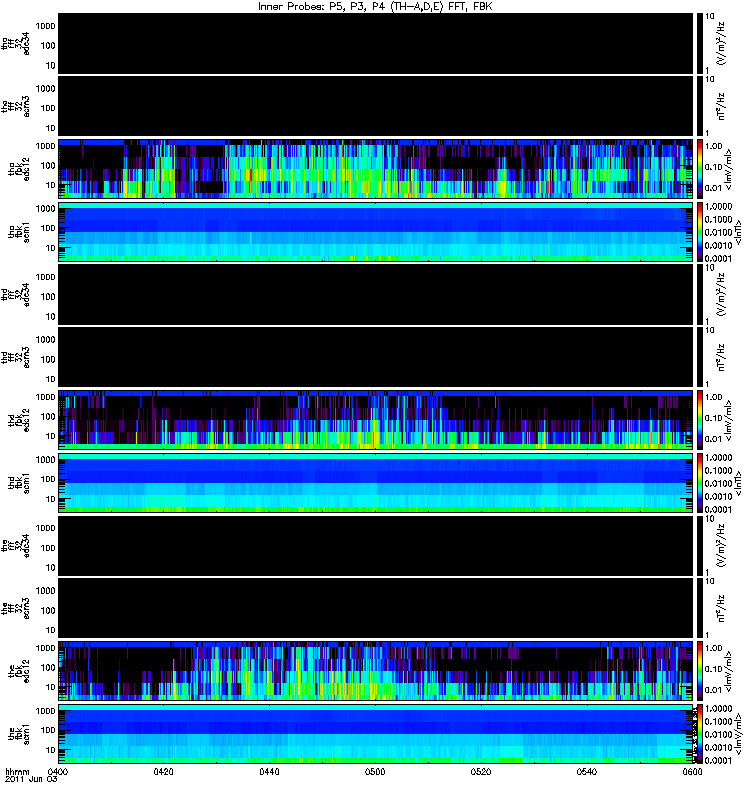The height and width of the screenshot is (800, 750).
Task: Click the 'thd fff 32 scm3' y-axis title
Action: (16, 358)
